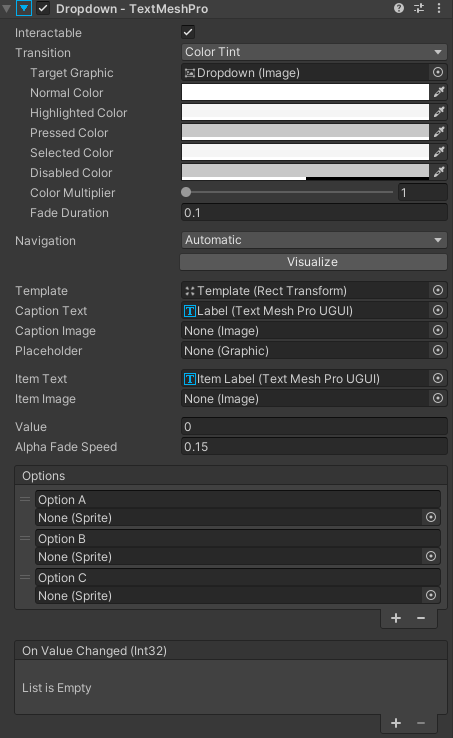Open the component three-dot context menu
Image resolution: width=453 pixels, height=738 pixels.
coord(439,8)
